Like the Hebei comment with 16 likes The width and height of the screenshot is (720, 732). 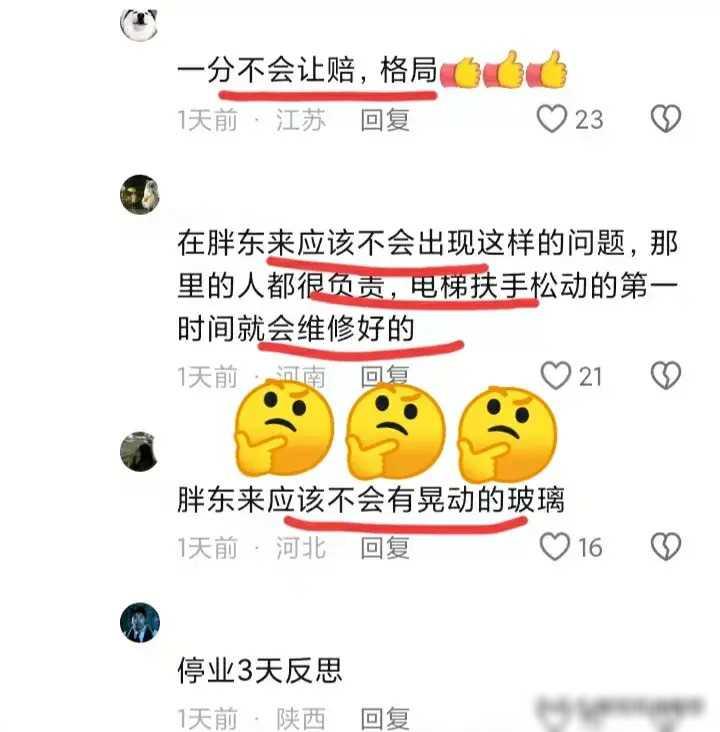pyautogui.click(x=555, y=546)
